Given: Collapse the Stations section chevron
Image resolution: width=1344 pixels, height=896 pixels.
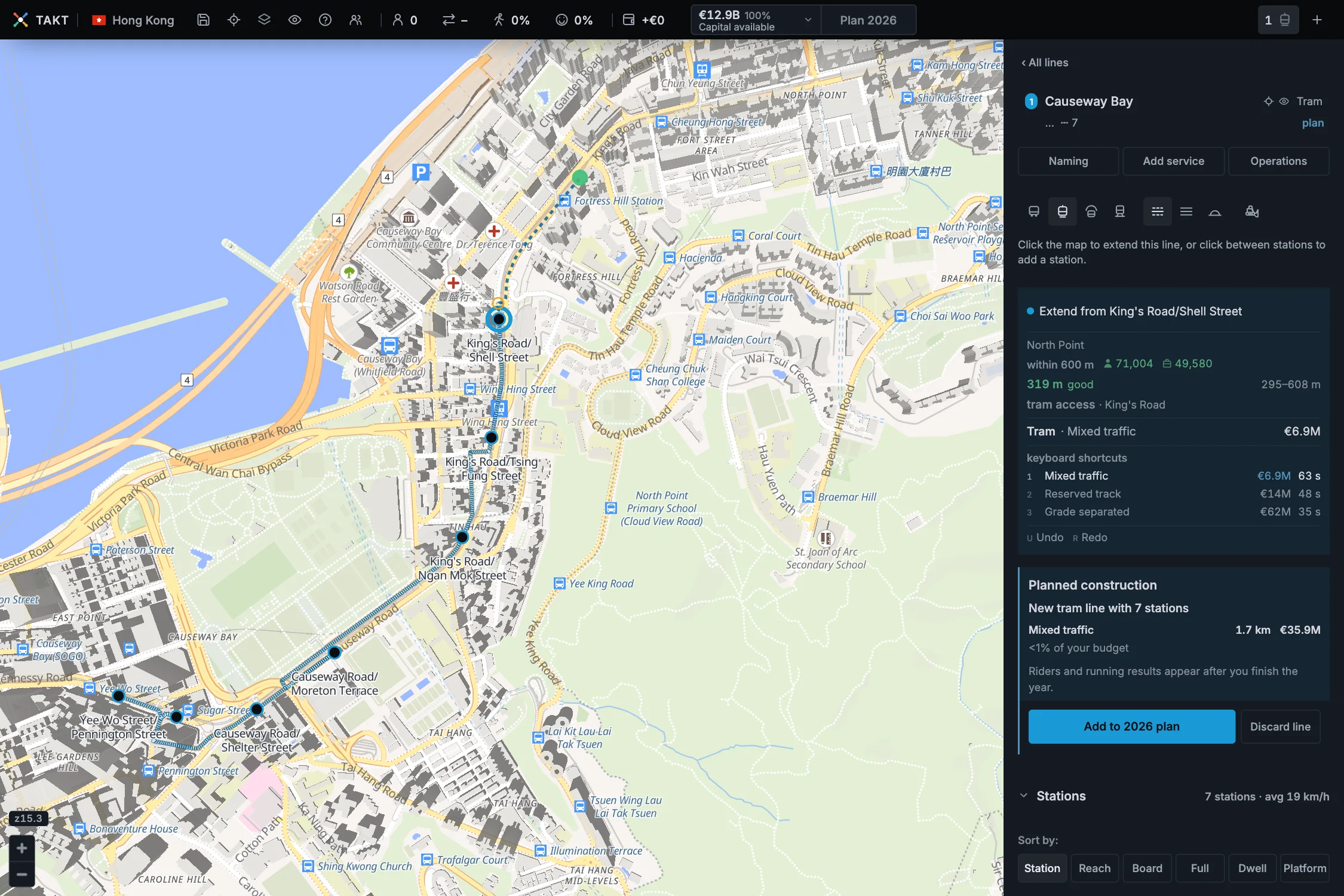Looking at the screenshot, I should [1024, 796].
